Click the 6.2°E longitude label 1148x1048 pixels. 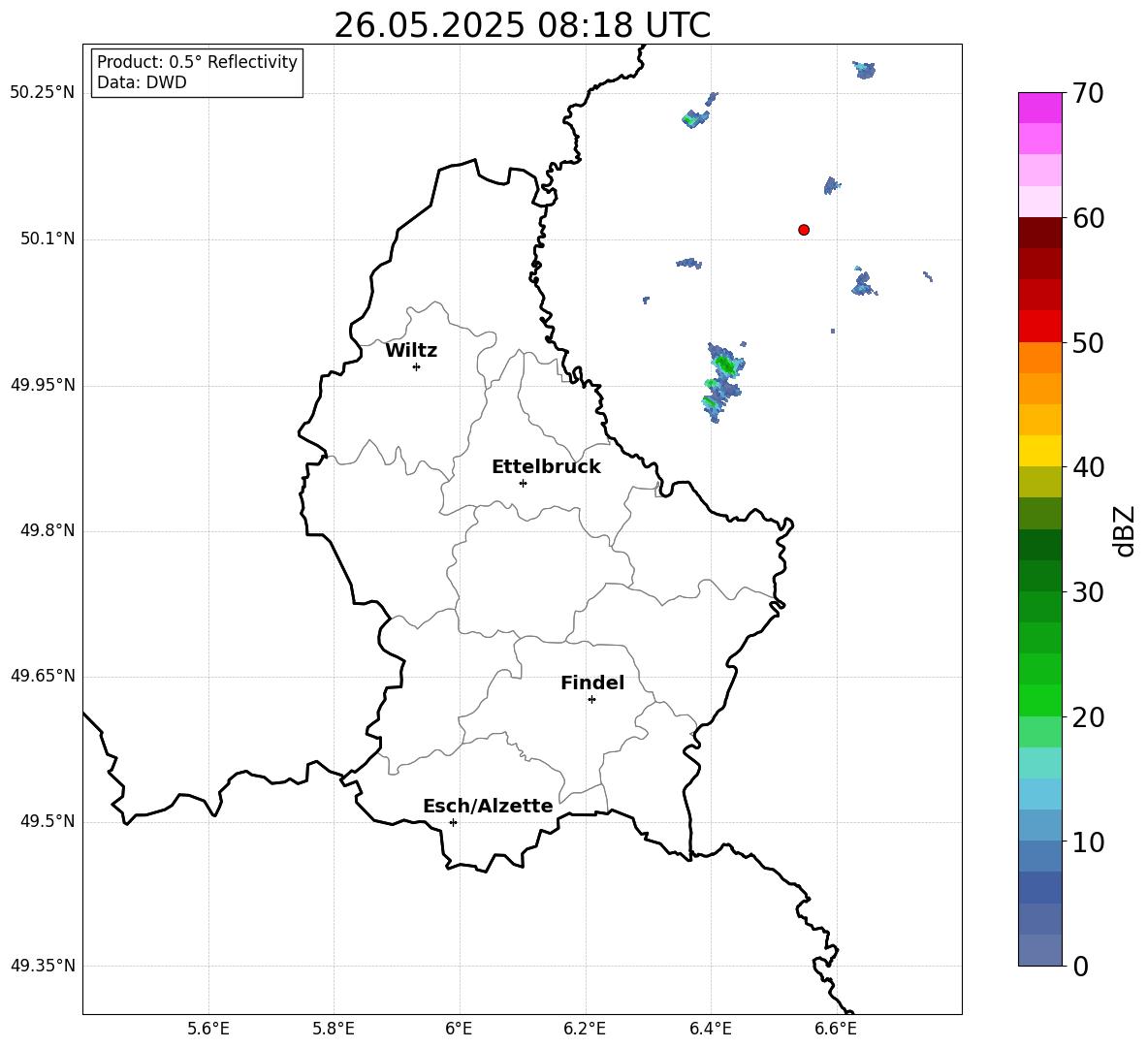(585, 1029)
